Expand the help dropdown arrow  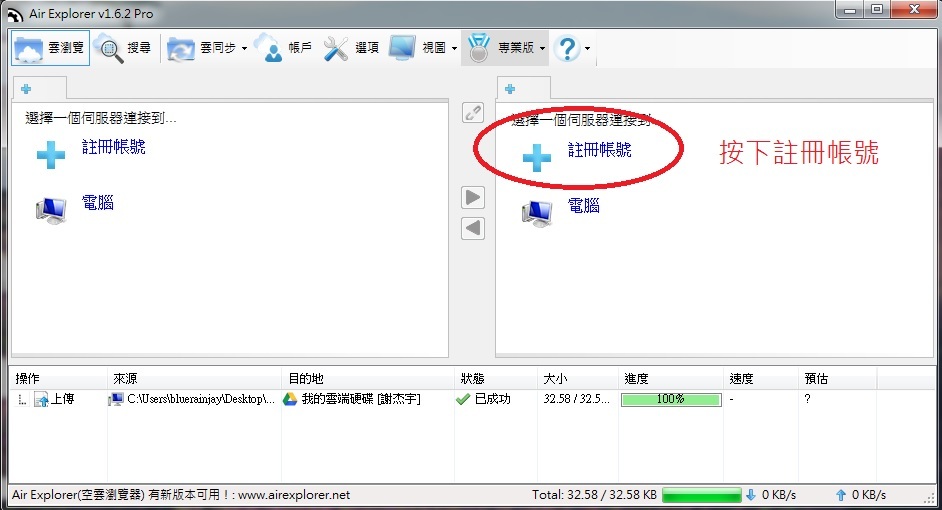pos(588,48)
